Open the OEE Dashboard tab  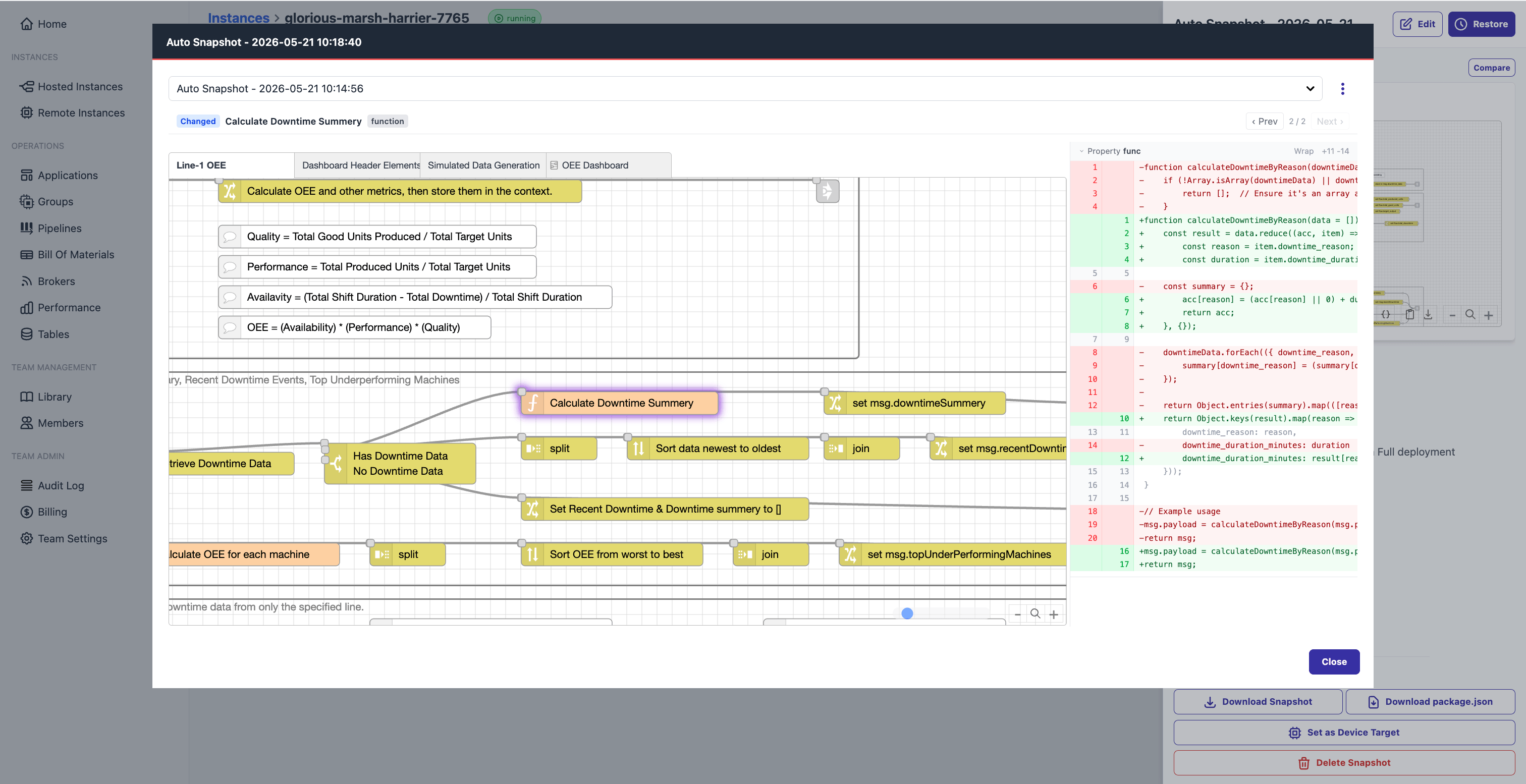(609, 165)
